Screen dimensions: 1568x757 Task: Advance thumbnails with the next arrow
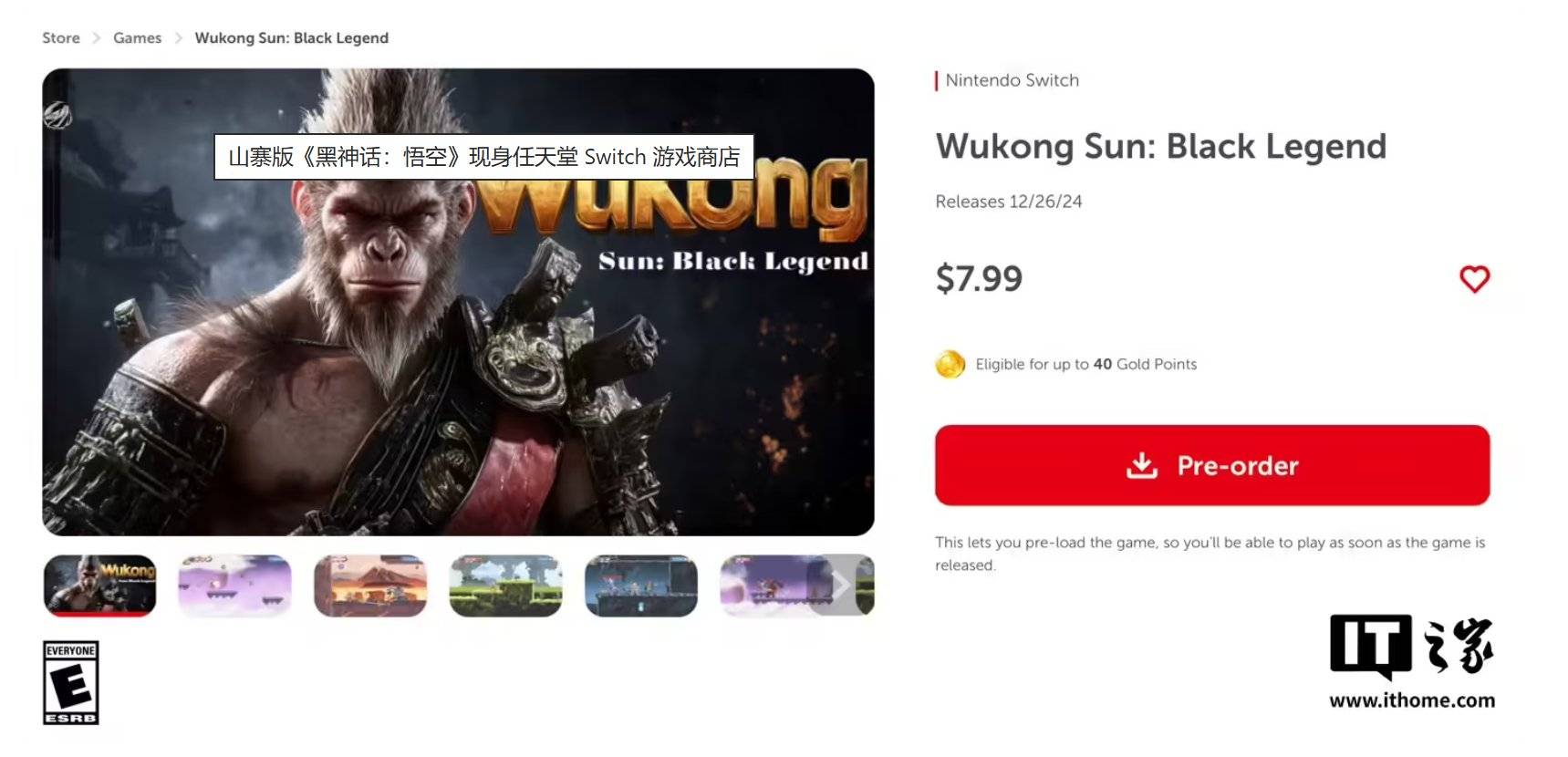click(840, 585)
